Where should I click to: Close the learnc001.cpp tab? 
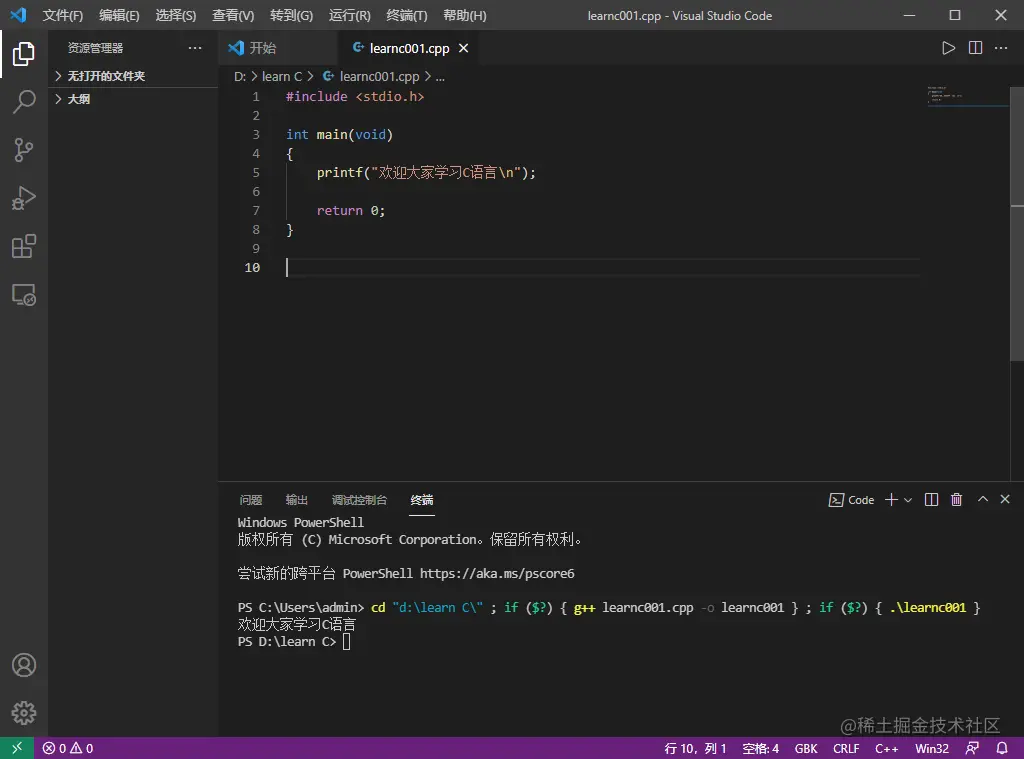463,48
